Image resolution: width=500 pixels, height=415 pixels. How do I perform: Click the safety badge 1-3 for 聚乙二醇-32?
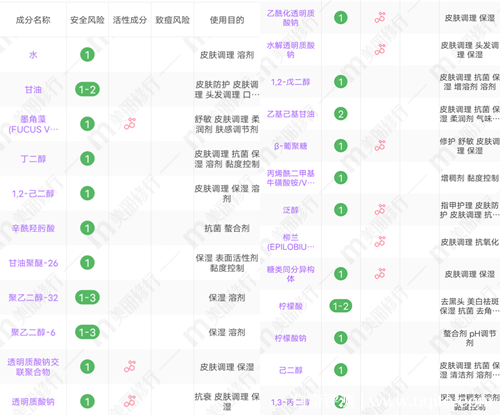click(x=87, y=297)
